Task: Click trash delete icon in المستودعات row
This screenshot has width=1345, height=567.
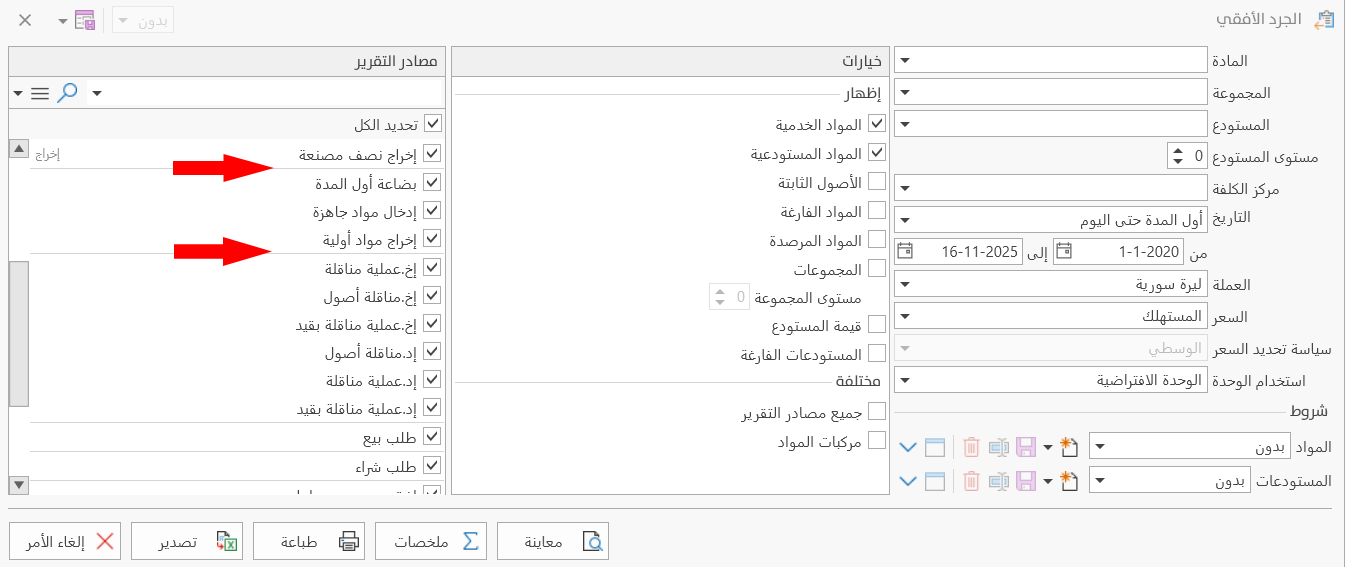Action: (971, 481)
